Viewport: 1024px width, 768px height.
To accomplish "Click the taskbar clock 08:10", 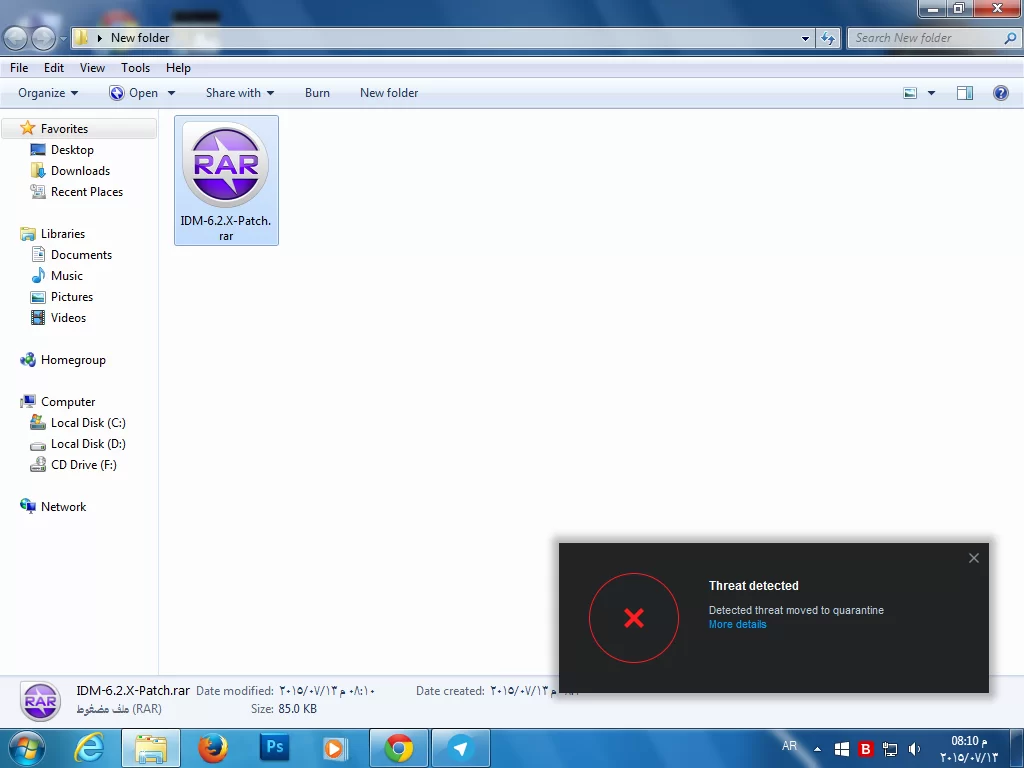I will [x=969, y=748].
